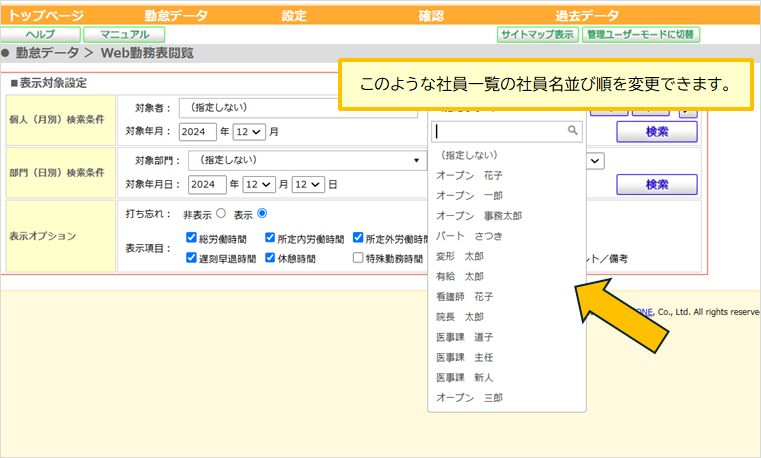
Task: Toggle 遅刻早退時間 checkbox
Action: [191, 258]
